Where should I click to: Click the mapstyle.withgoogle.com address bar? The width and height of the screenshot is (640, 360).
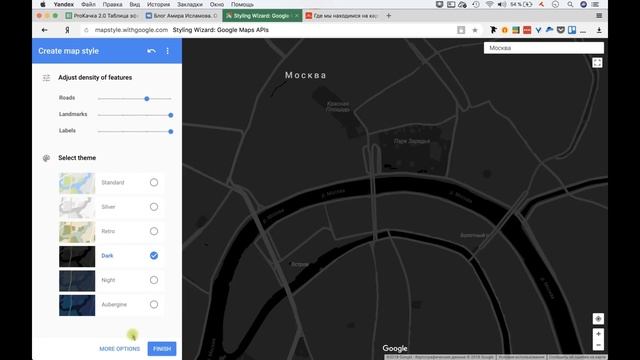(x=131, y=30)
